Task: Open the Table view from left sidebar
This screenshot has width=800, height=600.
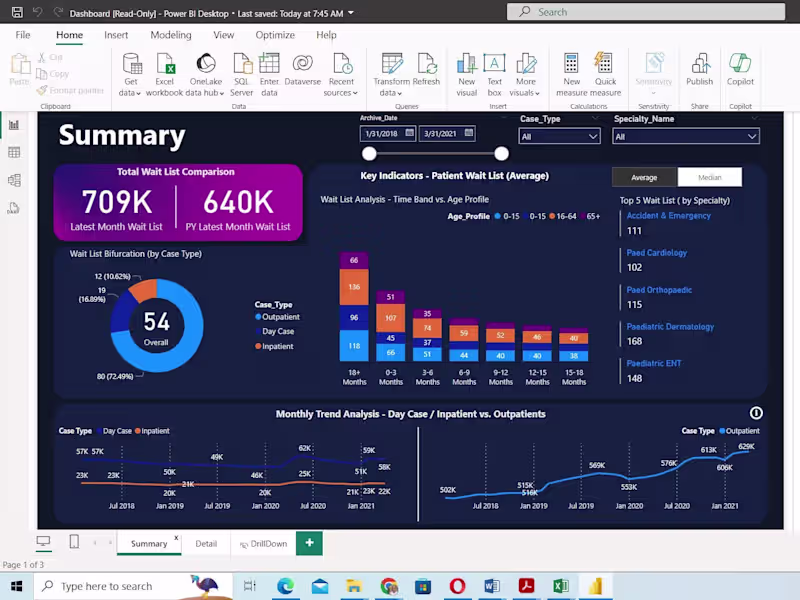Action: click(14, 151)
